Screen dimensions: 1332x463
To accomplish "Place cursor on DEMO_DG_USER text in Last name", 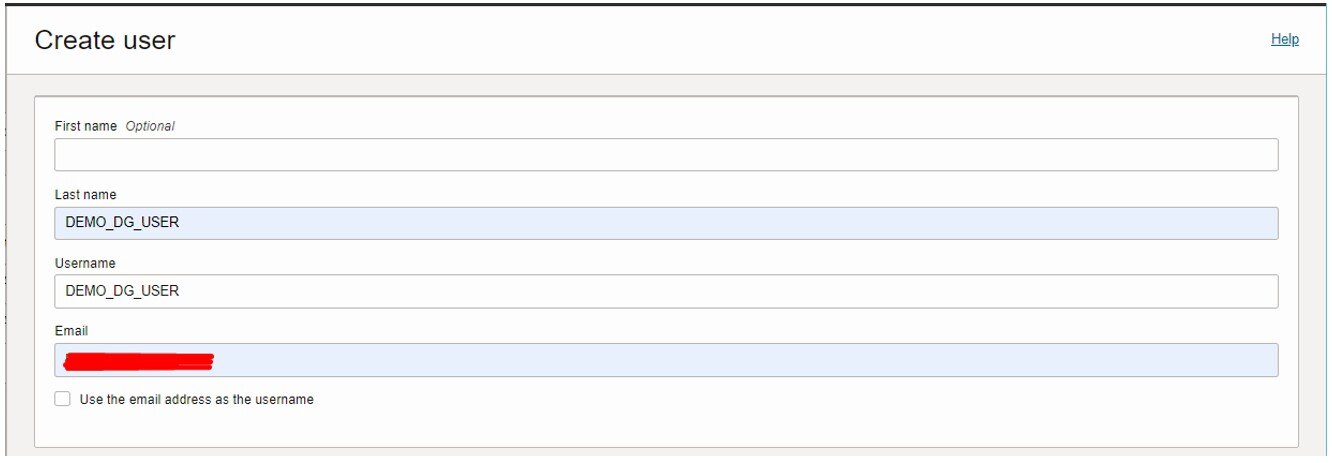I will 122,223.
